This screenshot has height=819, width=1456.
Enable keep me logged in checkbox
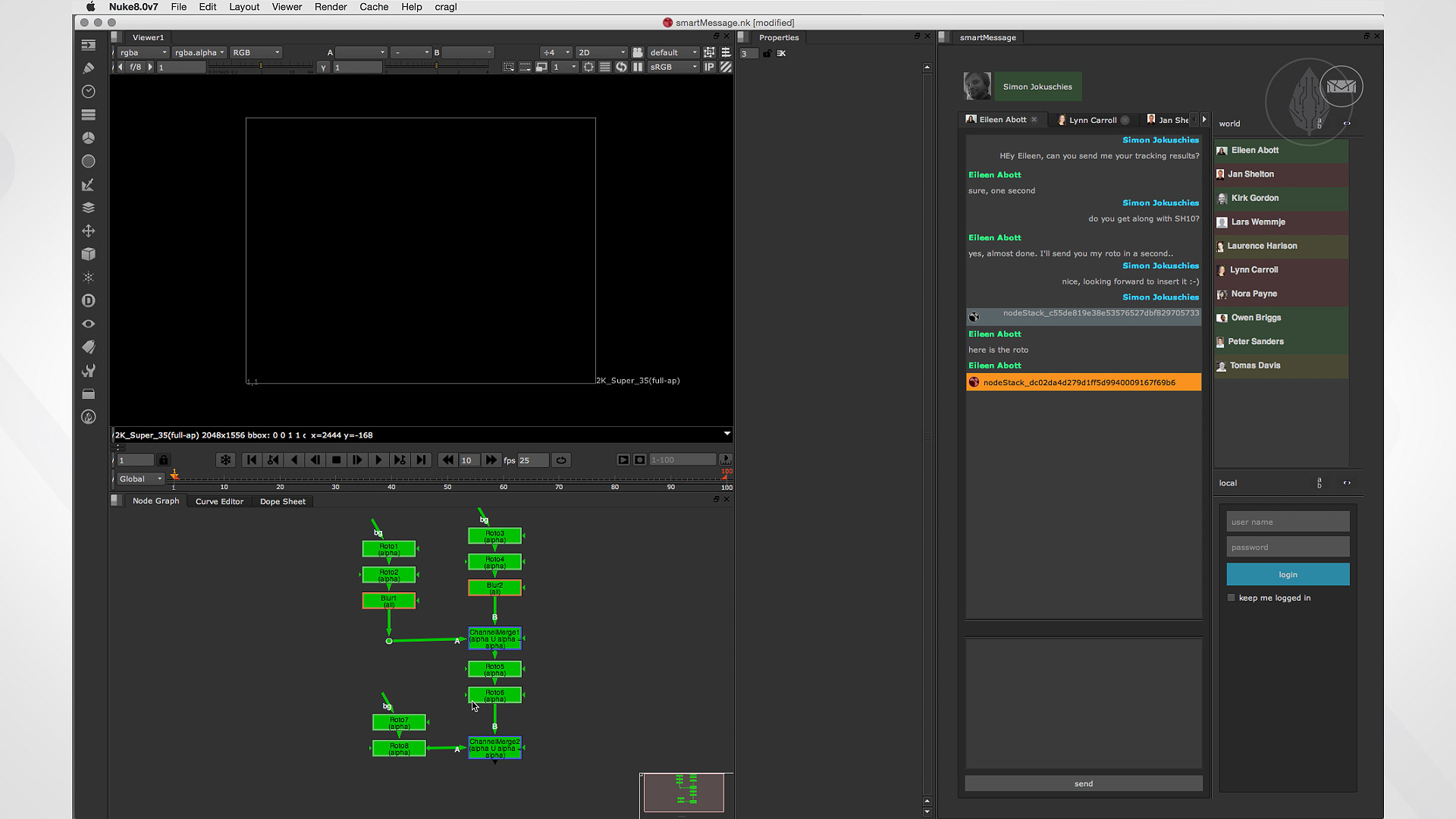pos(1231,598)
